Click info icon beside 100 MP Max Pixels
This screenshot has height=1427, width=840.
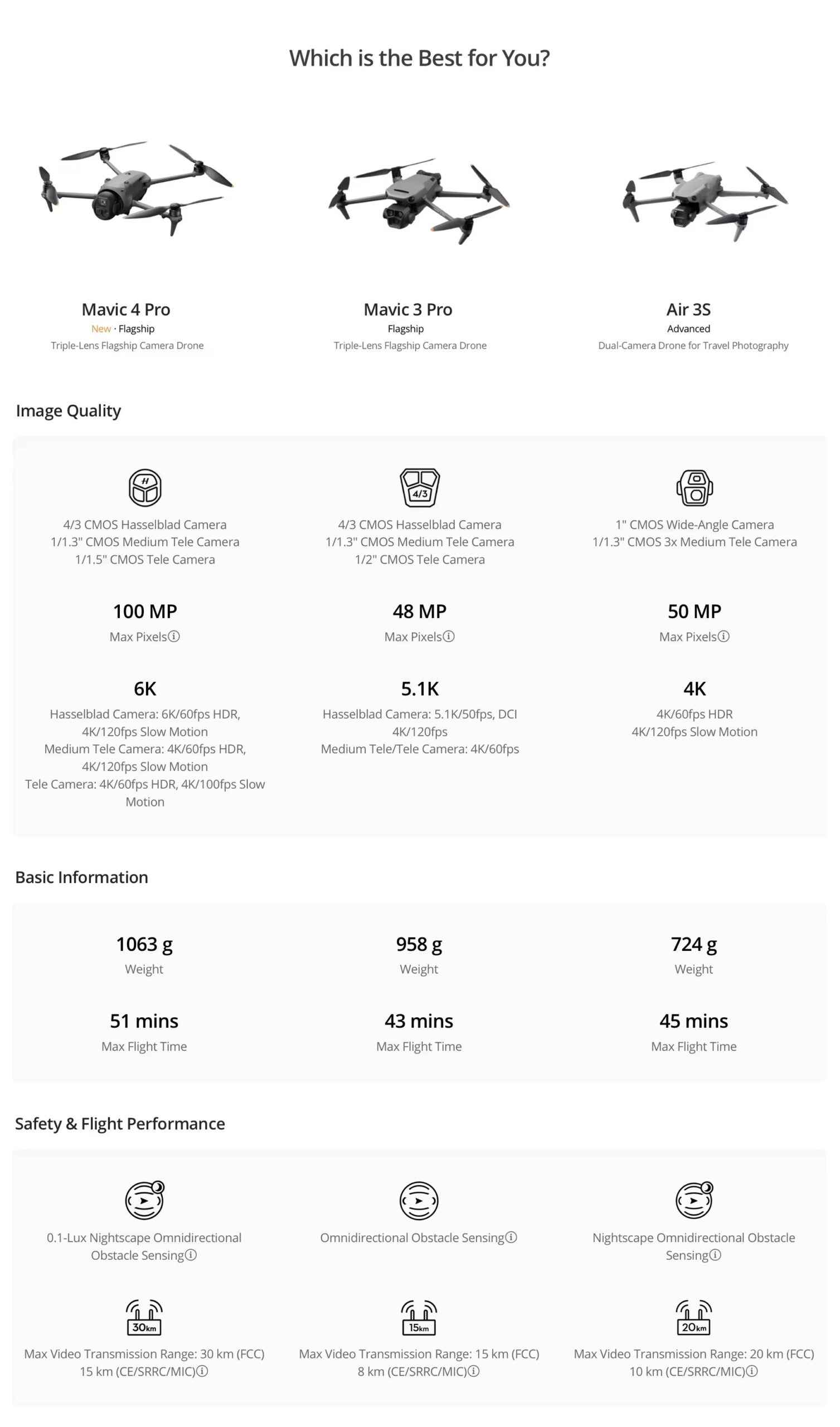[x=174, y=636]
